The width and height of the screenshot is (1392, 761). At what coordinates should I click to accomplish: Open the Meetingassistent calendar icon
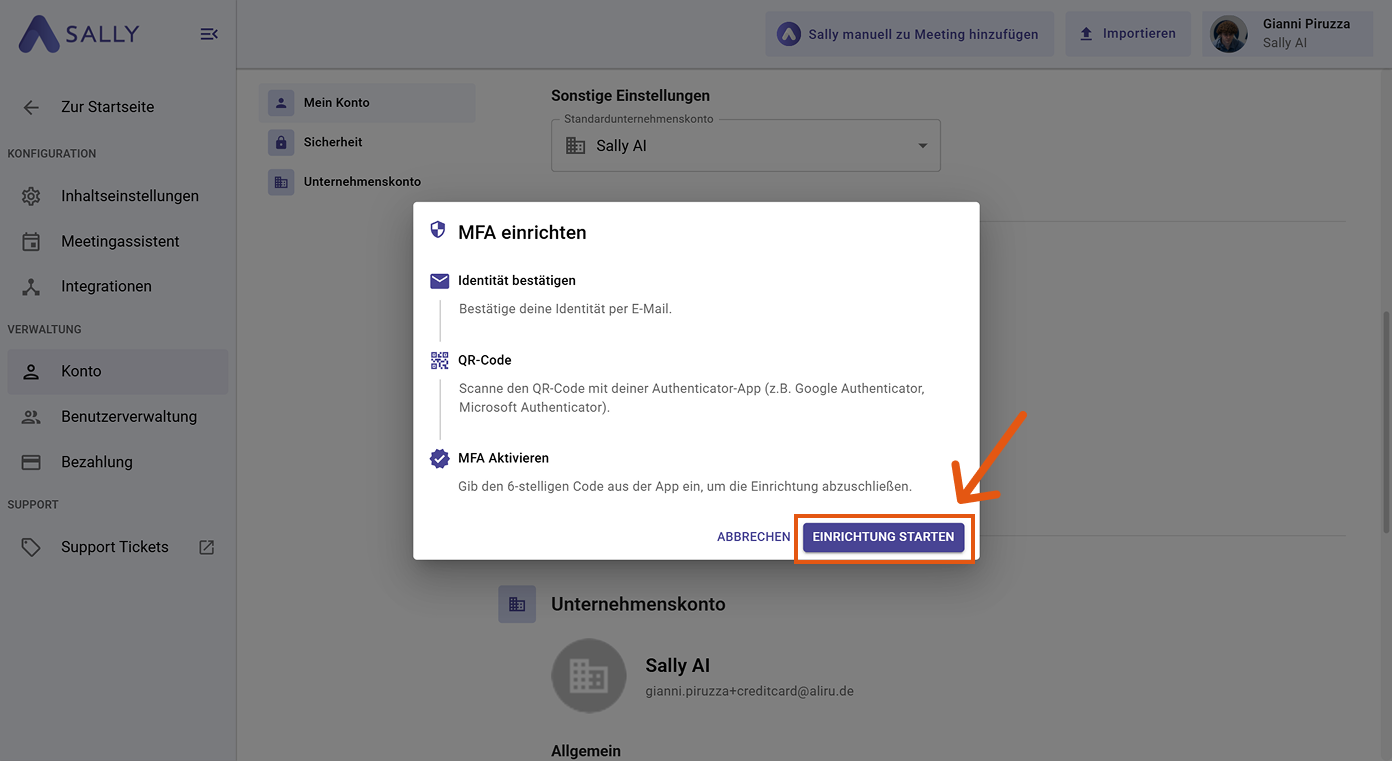[x=29, y=240]
